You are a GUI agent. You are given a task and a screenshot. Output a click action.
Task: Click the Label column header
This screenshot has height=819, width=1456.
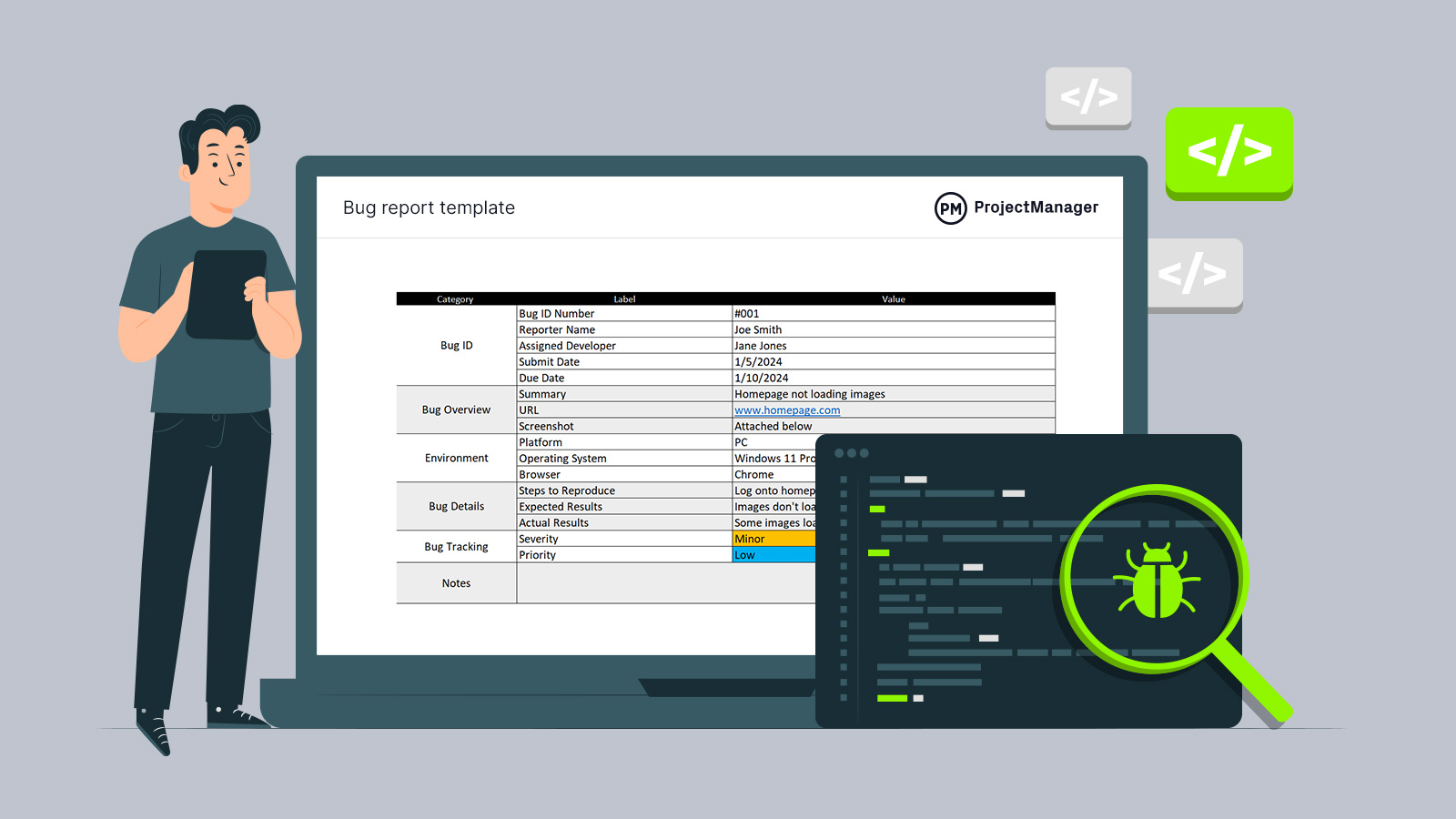coord(624,298)
